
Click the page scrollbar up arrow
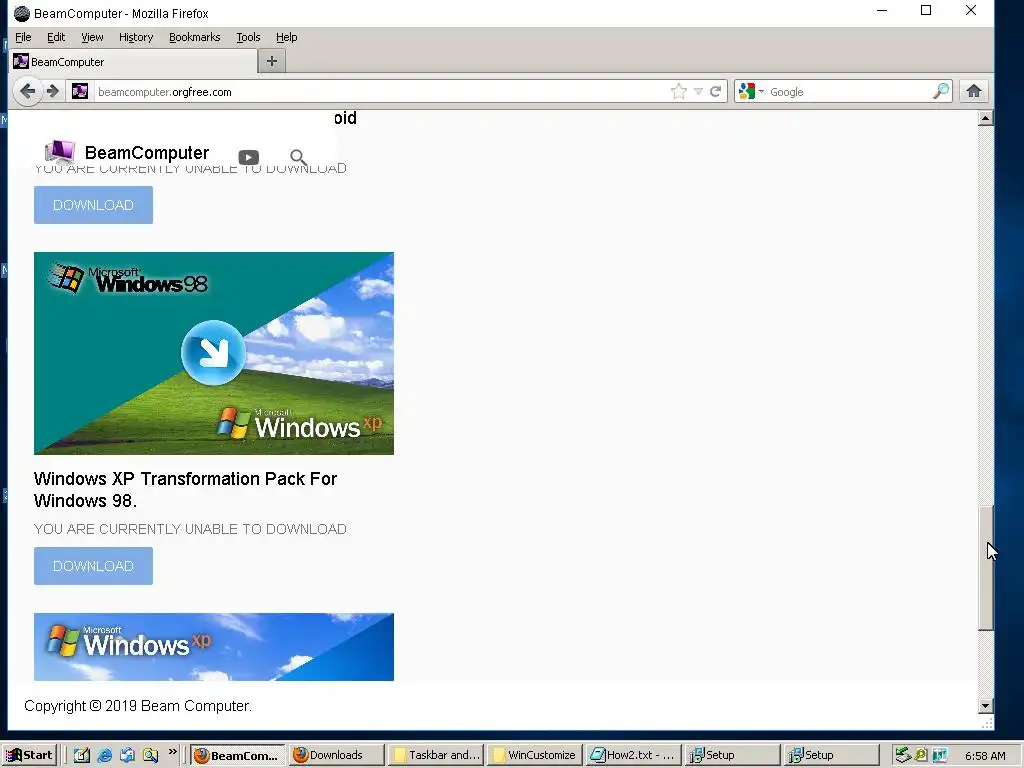coord(985,118)
